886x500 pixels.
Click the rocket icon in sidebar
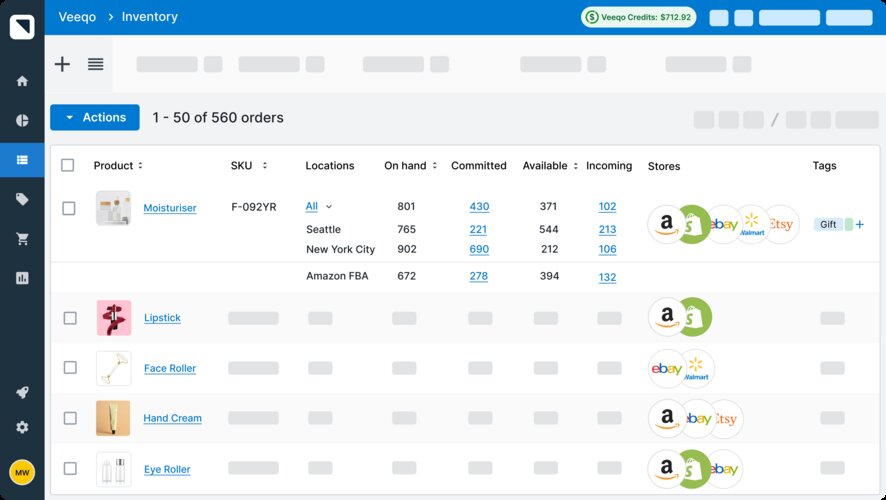[x=22, y=393]
